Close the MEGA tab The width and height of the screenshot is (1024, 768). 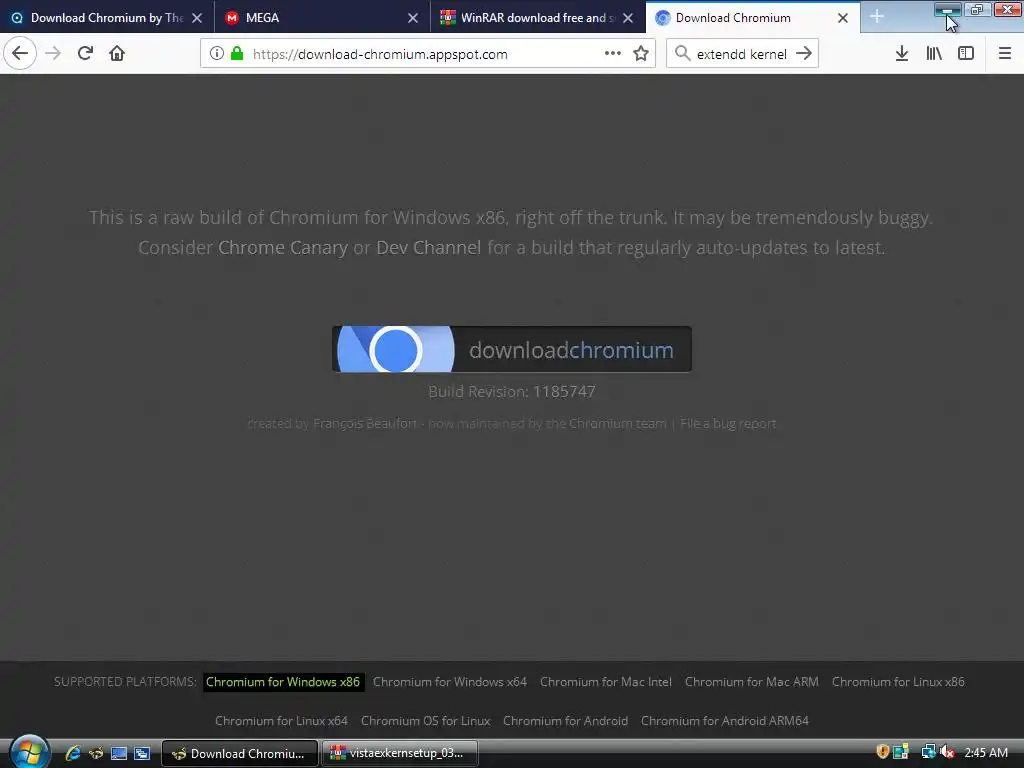coord(413,18)
